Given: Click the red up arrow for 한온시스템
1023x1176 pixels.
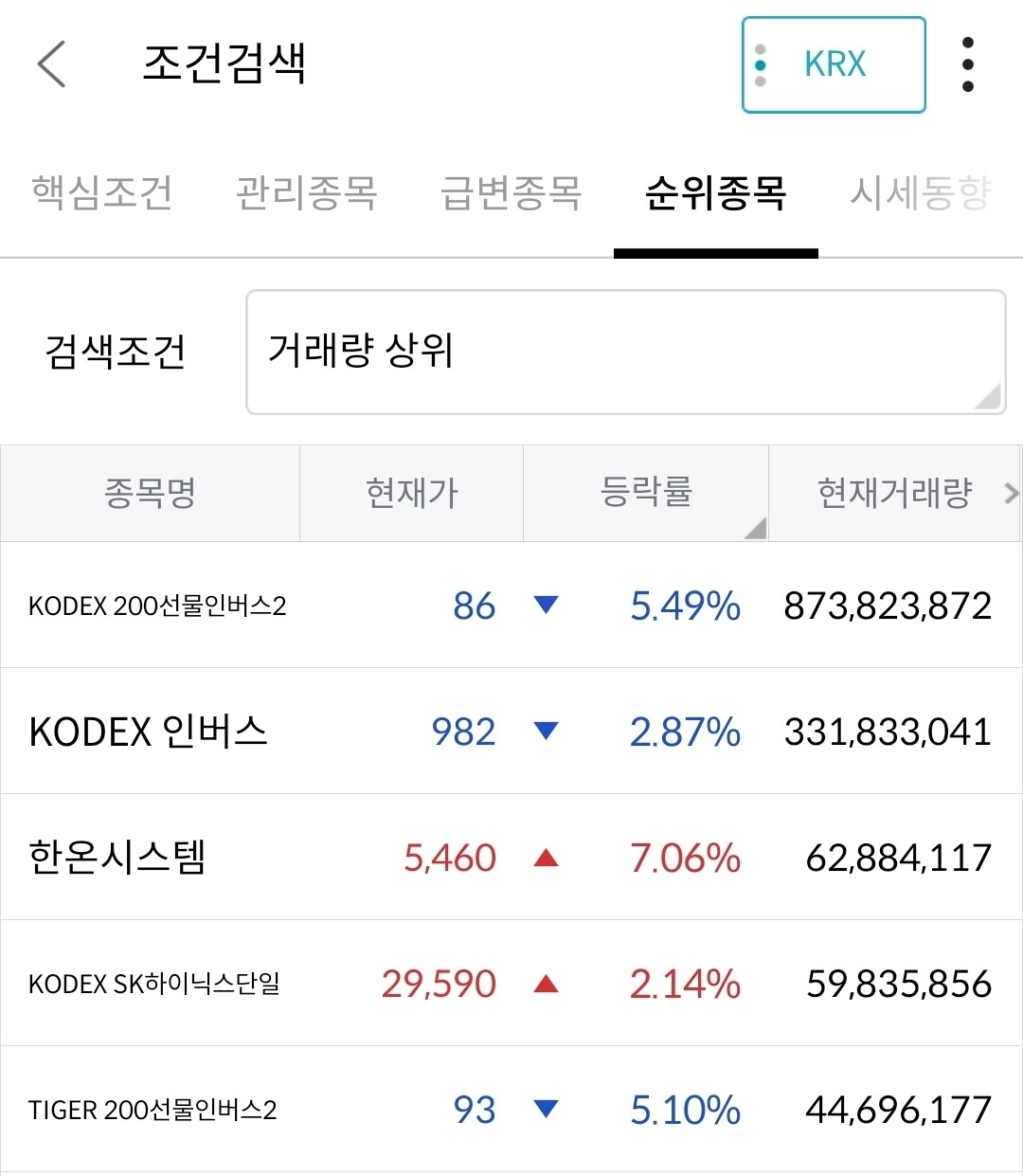Looking at the screenshot, I should 546,858.
